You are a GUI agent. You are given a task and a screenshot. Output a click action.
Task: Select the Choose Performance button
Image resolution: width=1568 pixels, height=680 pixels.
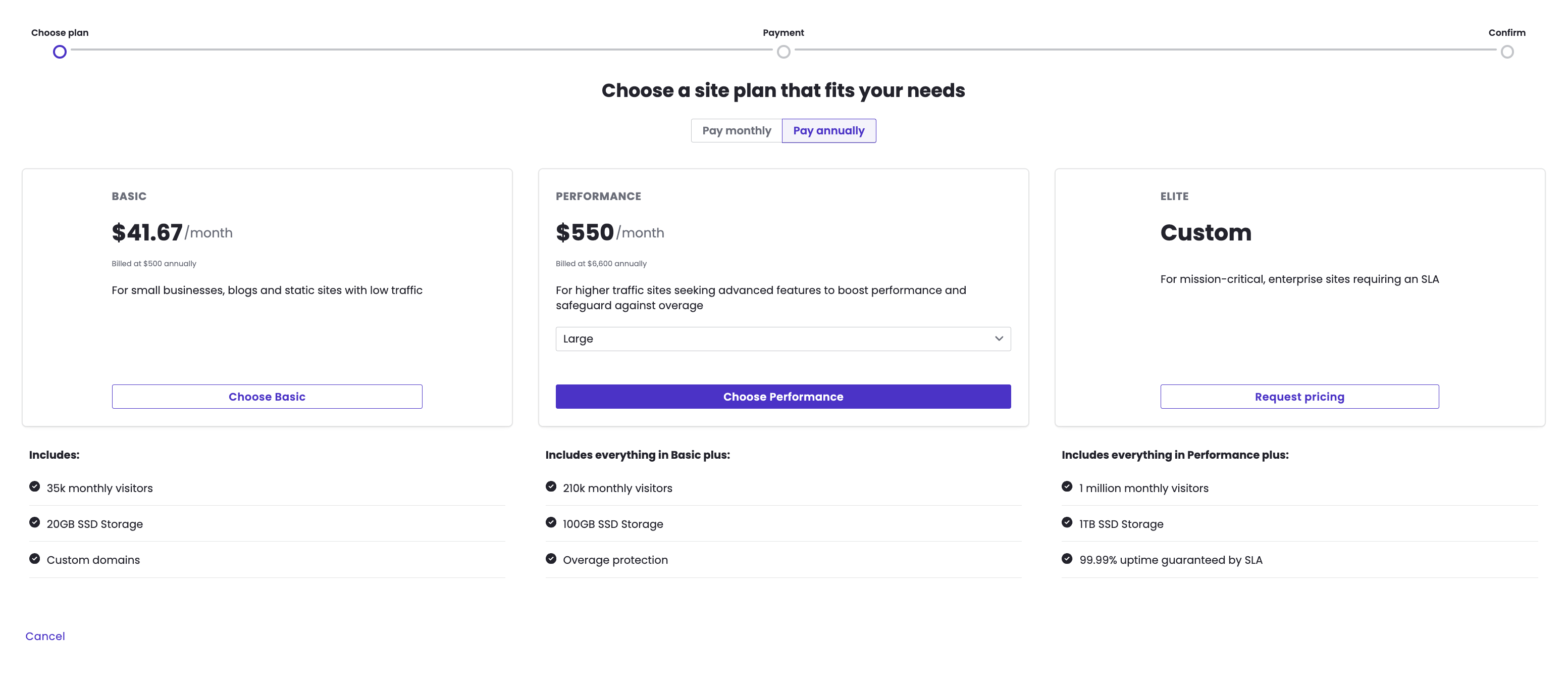coord(783,397)
